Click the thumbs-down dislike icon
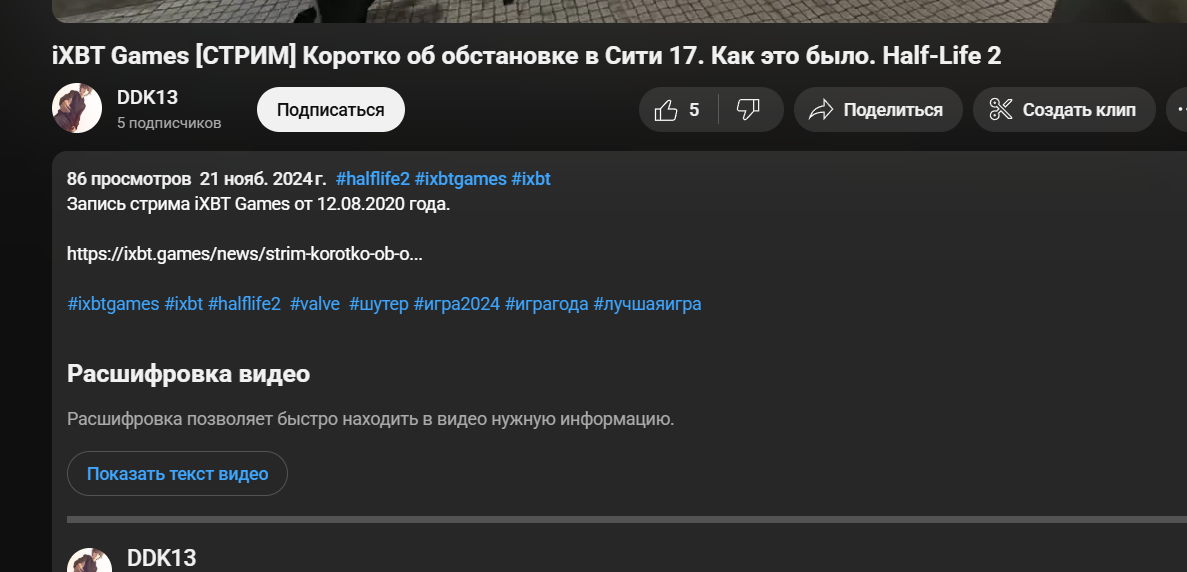The width and height of the screenshot is (1187, 572). [748, 110]
